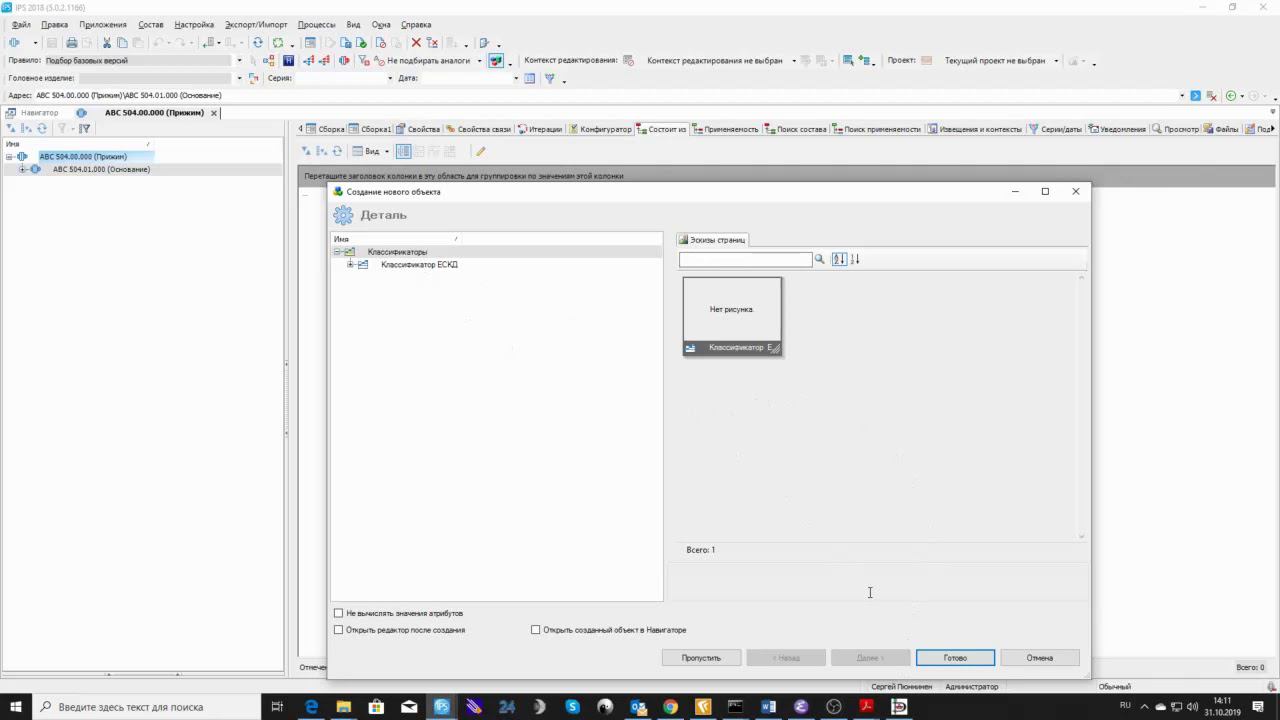Viewport: 1280px width, 720px height.
Task: Select the Навигатор tab
Action: tap(40, 113)
